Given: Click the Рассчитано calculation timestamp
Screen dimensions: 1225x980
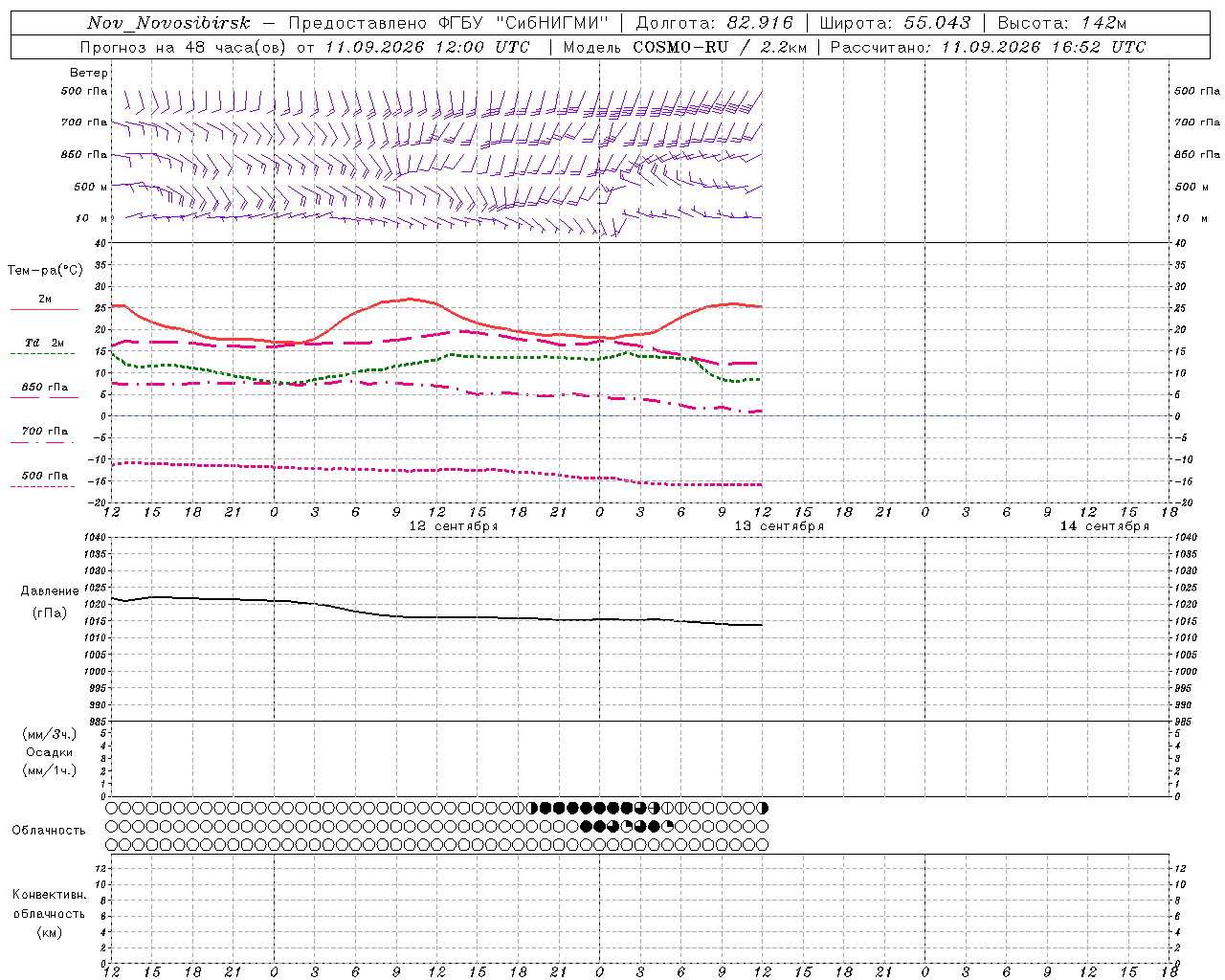Looking at the screenshot, I should 988,47.
